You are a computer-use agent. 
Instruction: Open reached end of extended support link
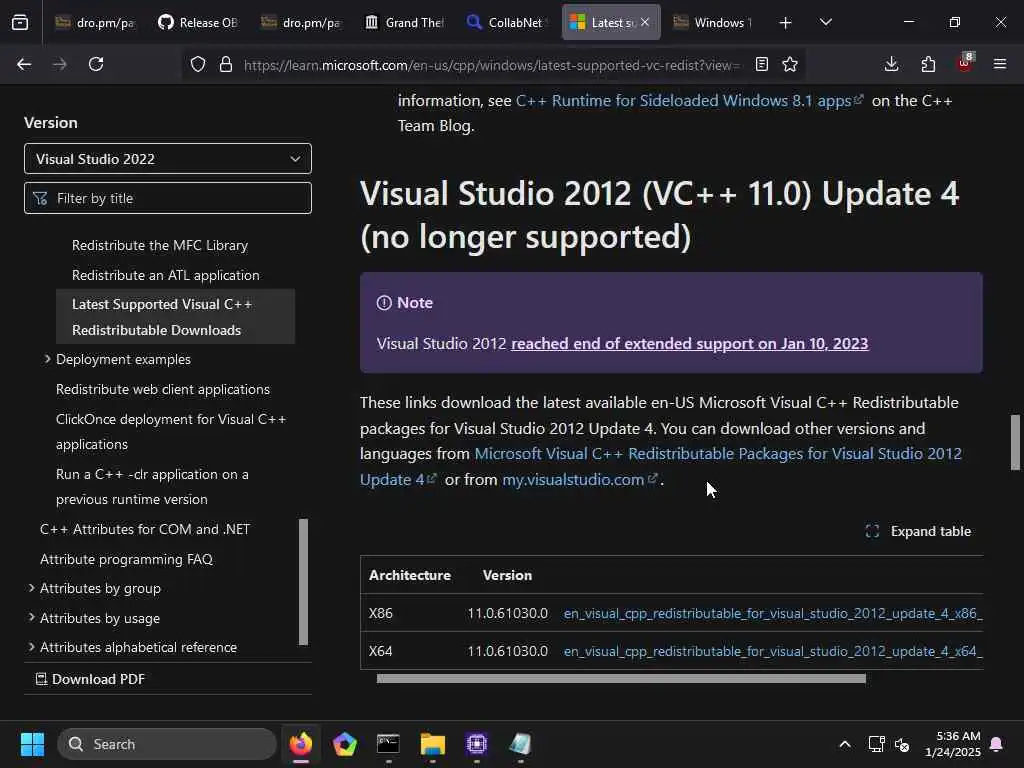[x=690, y=344]
